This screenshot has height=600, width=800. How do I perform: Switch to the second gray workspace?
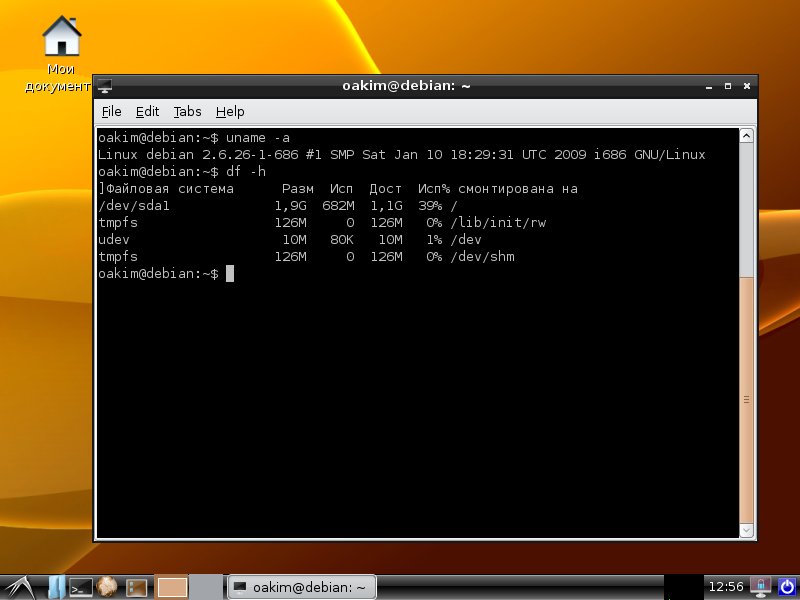click(x=206, y=587)
